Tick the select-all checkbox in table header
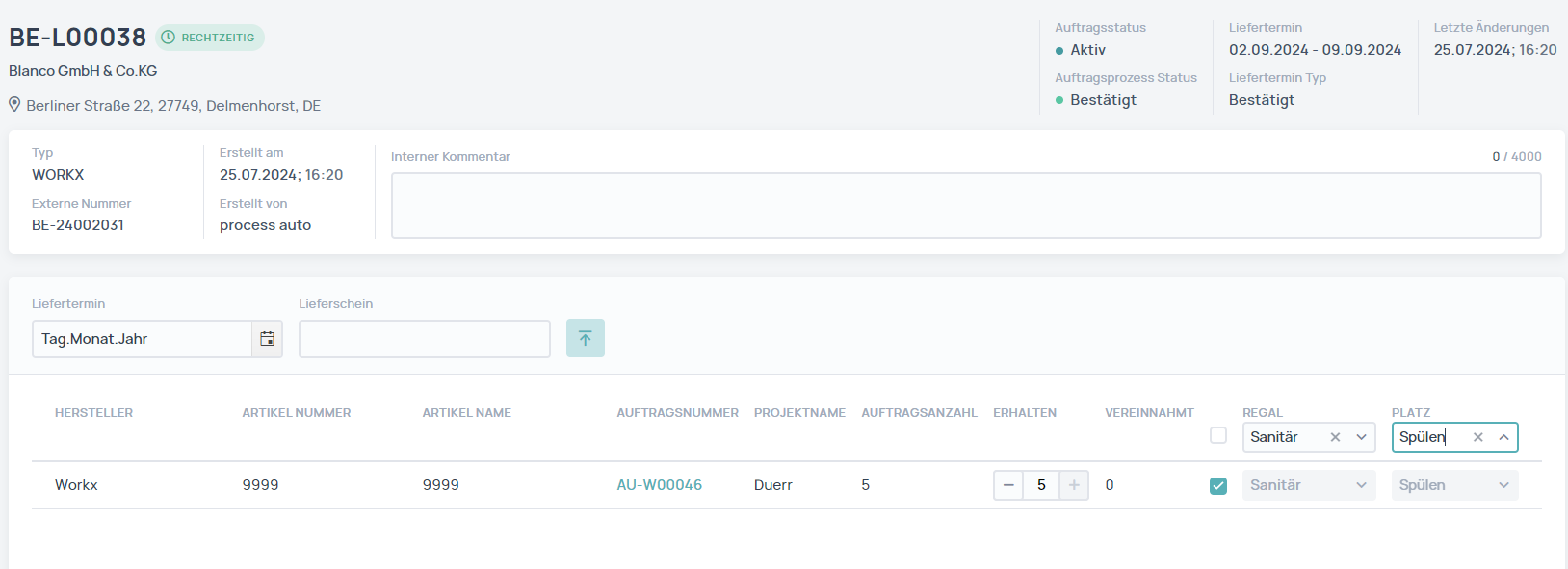 [x=1218, y=436]
